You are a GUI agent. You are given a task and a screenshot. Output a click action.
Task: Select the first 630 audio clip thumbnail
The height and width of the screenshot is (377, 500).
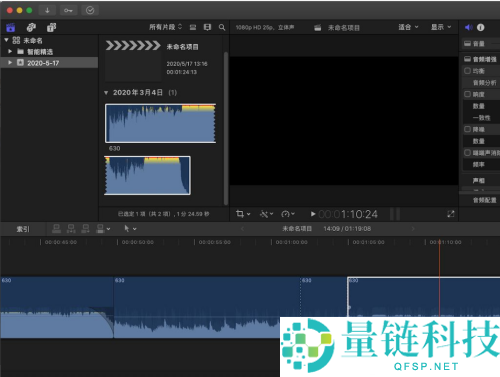[161, 123]
